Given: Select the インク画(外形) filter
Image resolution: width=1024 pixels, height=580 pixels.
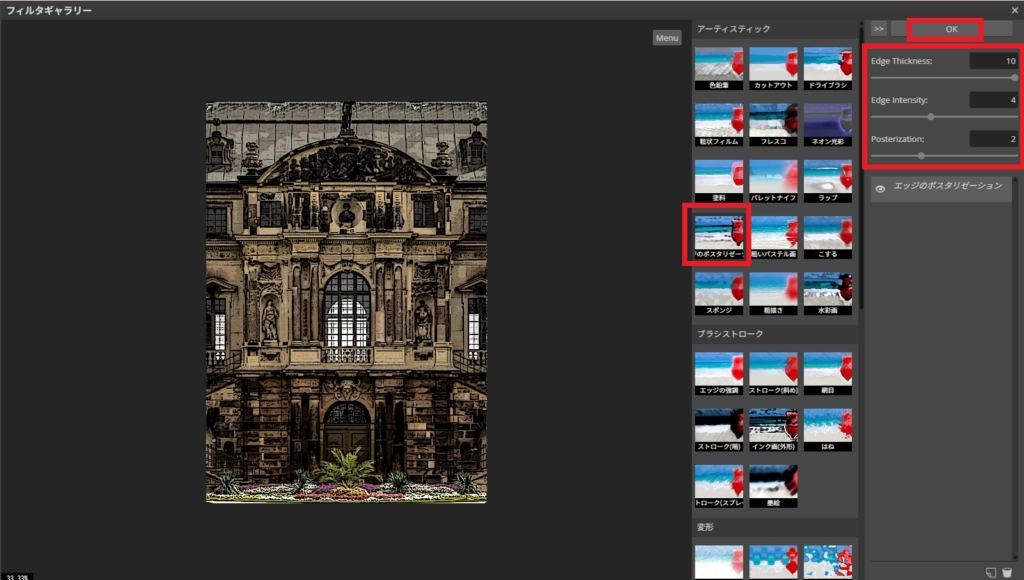Looking at the screenshot, I should (x=774, y=429).
